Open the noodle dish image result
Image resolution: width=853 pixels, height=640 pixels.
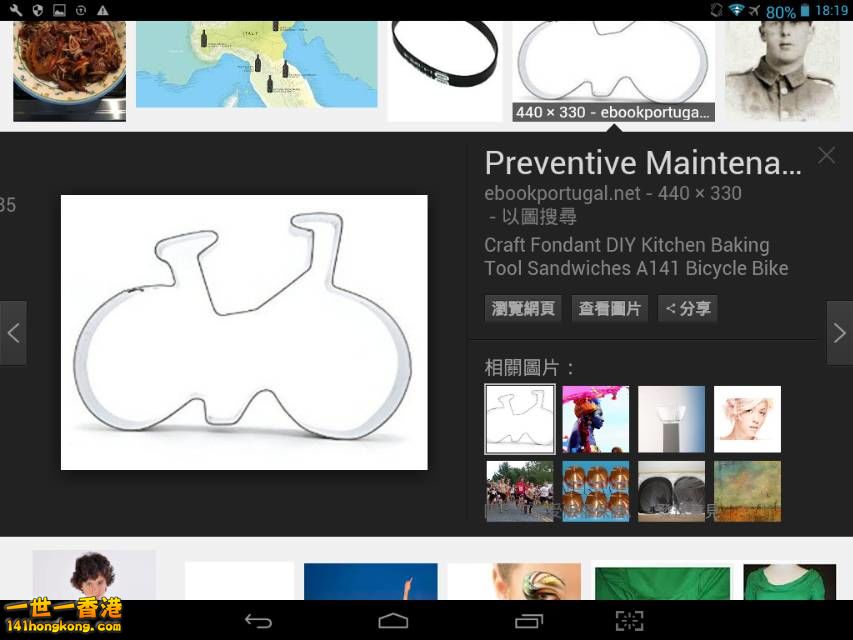[x=70, y=71]
